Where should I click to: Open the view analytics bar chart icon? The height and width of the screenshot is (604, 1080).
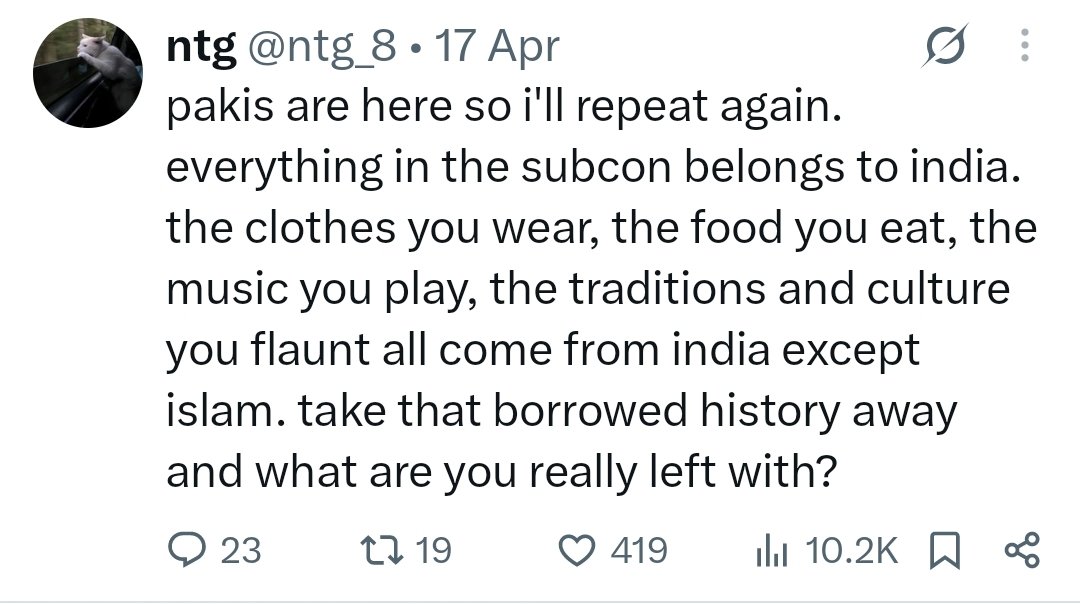click(x=771, y=552)
